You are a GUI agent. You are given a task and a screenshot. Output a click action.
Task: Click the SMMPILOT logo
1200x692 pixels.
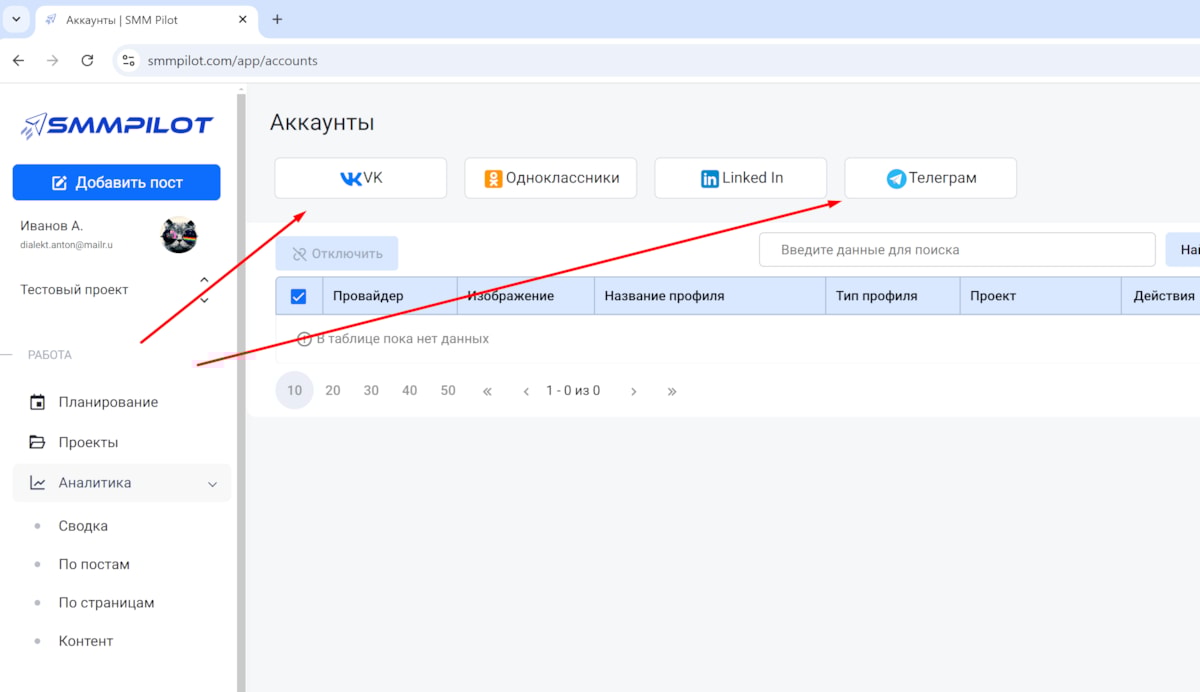[x=116, y=125]
